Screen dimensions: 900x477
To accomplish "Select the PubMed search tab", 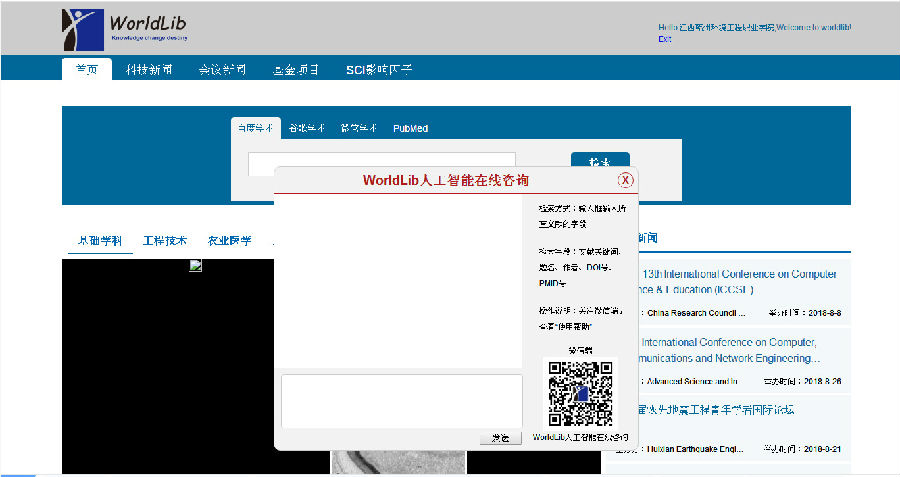I will click(410, 129).
